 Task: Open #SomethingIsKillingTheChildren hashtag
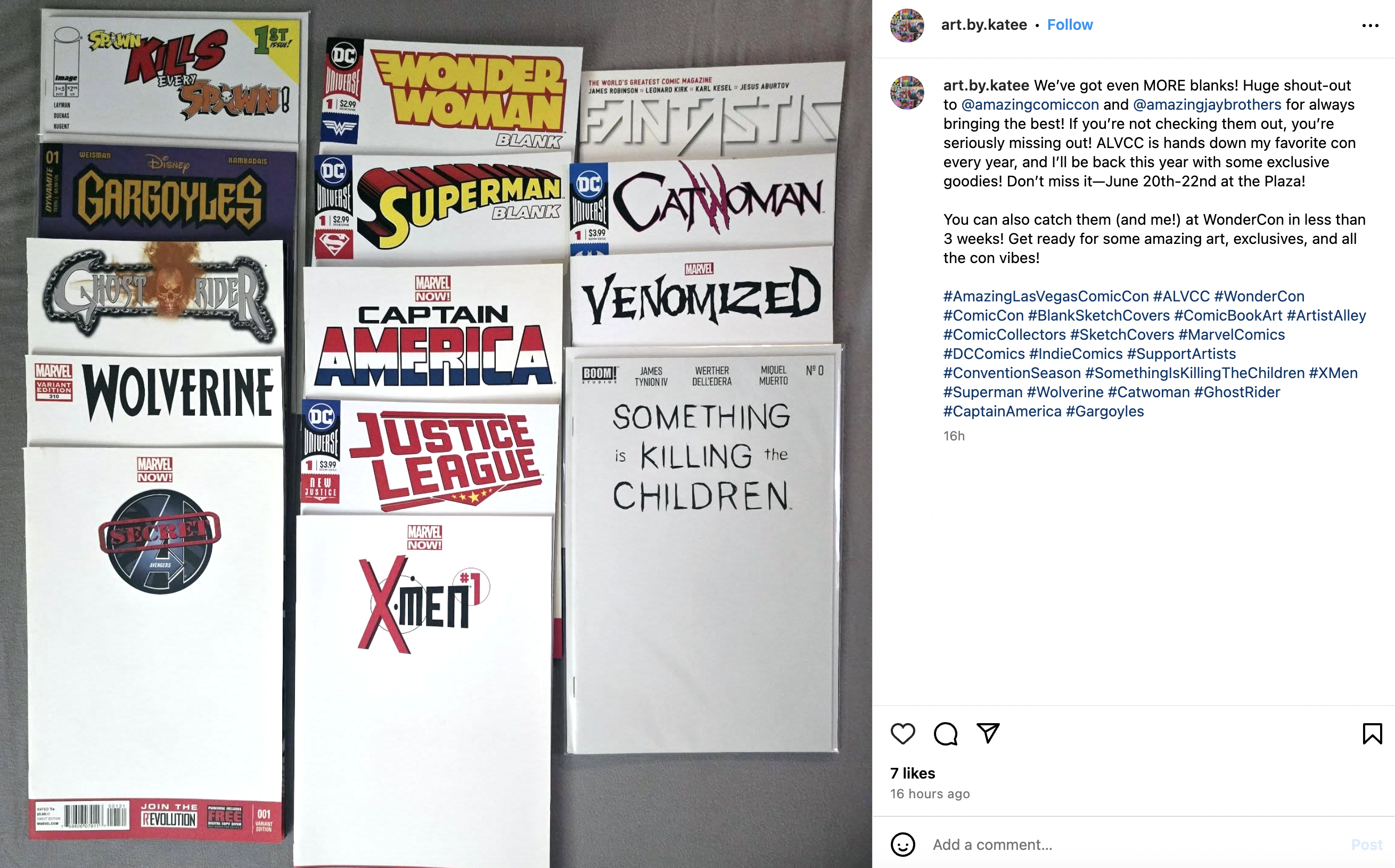(1194, 373)
